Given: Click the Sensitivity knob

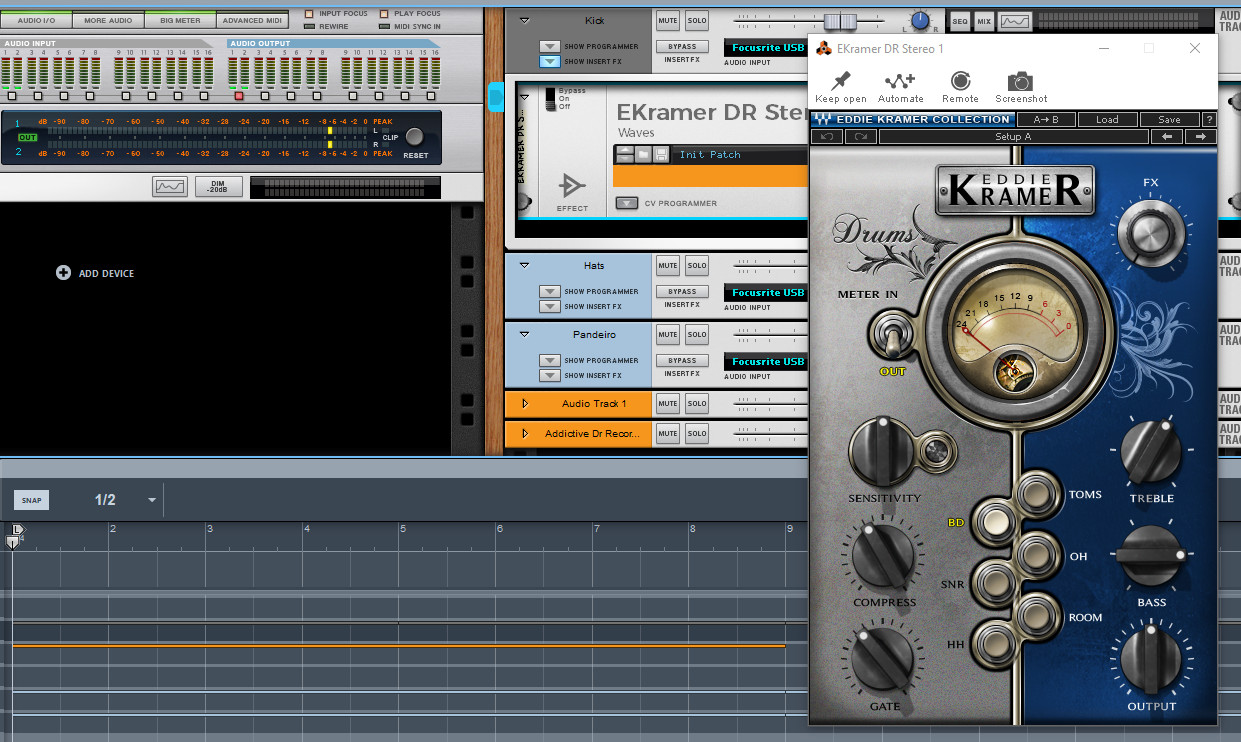Looking at the screenshot, I should 883,451.
